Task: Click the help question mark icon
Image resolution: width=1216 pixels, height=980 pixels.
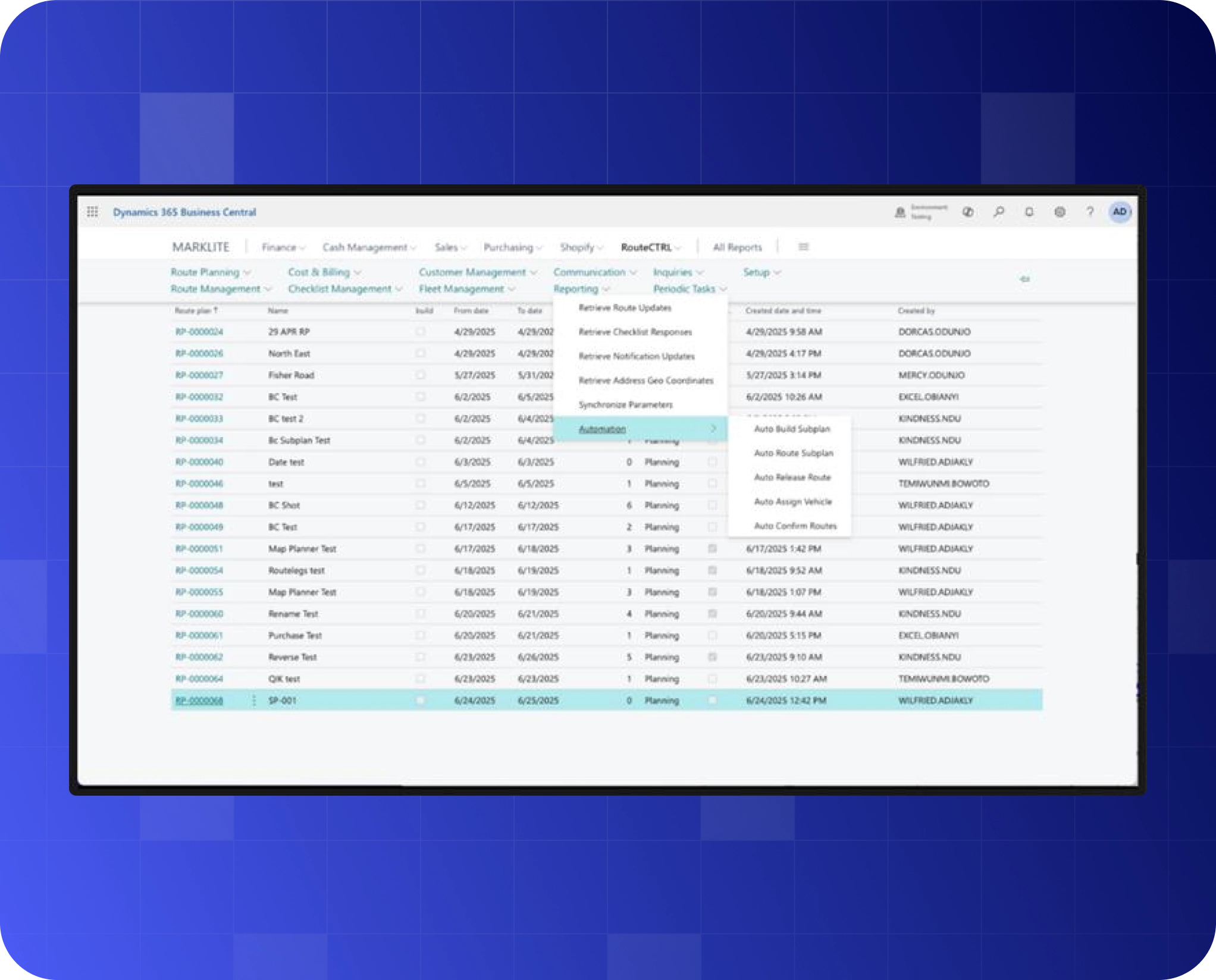Action: pos(1090,212)
